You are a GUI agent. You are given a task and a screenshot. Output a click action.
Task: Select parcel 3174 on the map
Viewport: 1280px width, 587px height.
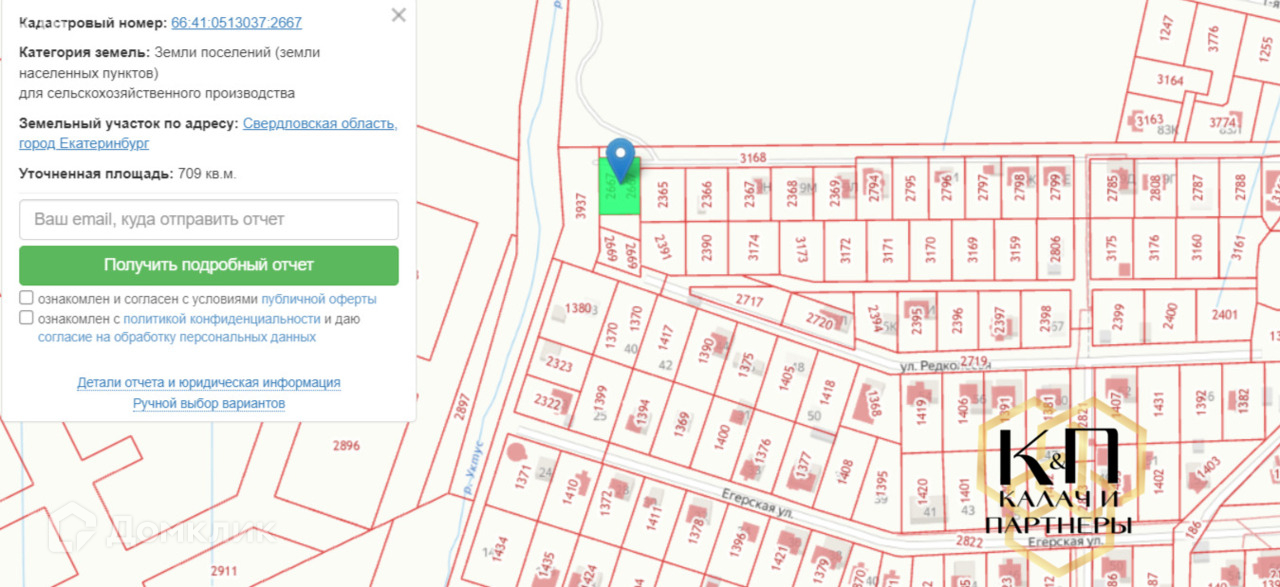pos(754,247)
